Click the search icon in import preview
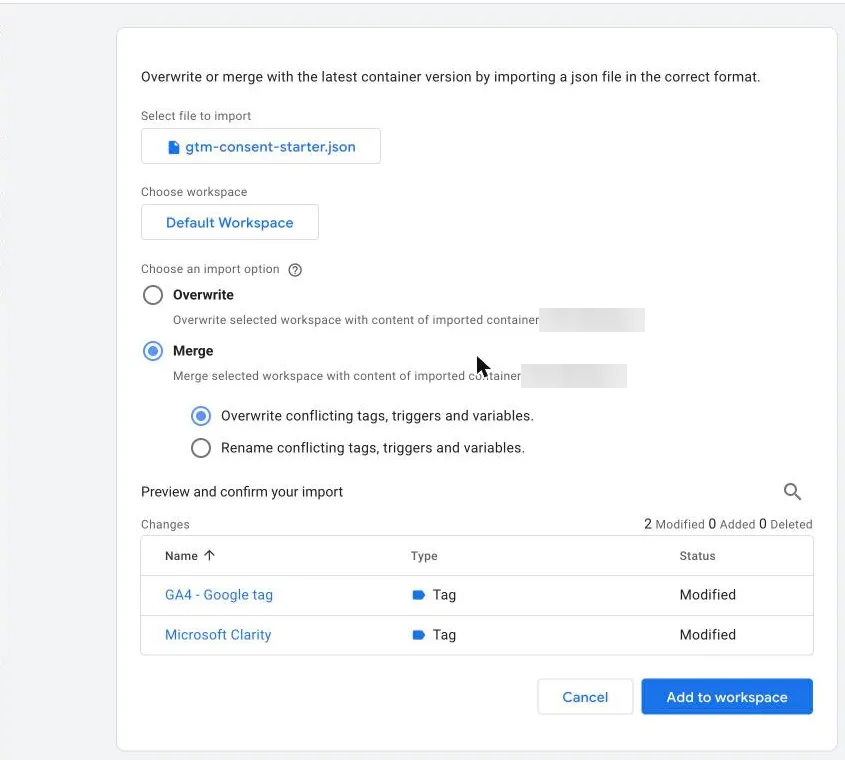This screenshot has width=845, height=760. coord(792,491)
